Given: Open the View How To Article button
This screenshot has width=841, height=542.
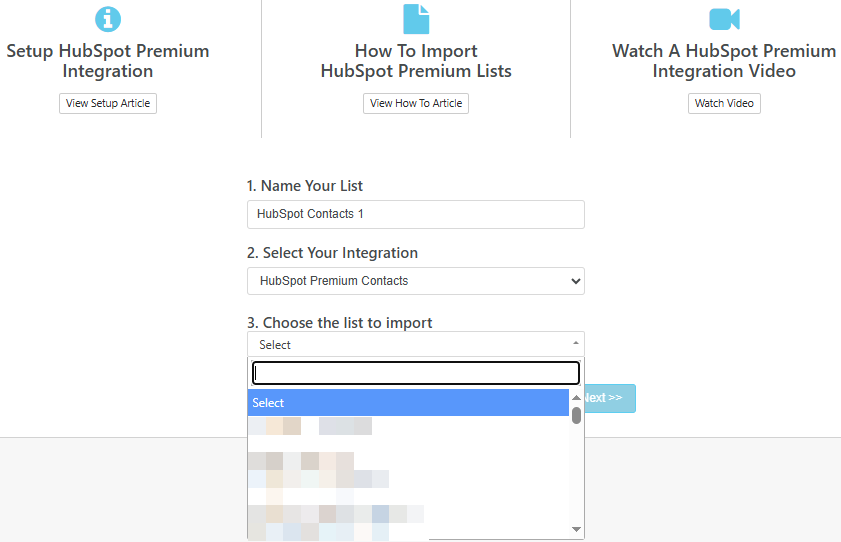Looking at the screenshot, I should point(416,103).
